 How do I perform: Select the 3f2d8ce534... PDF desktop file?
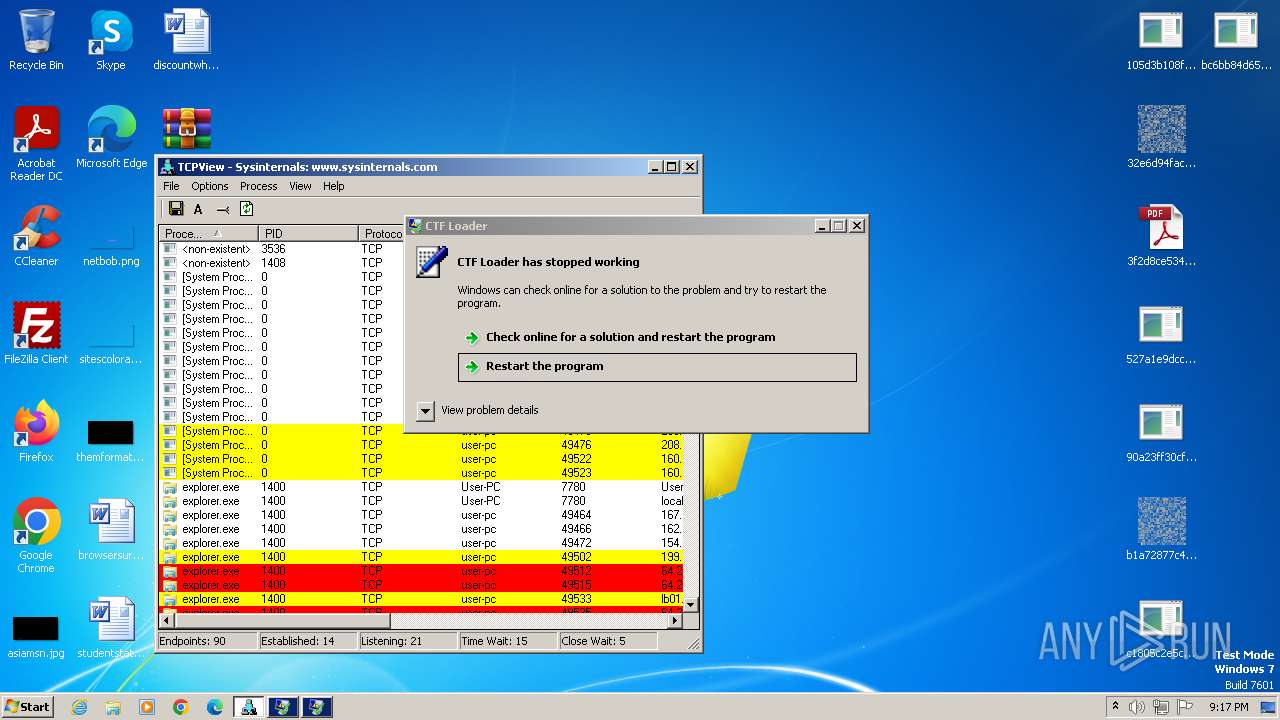1161,236
